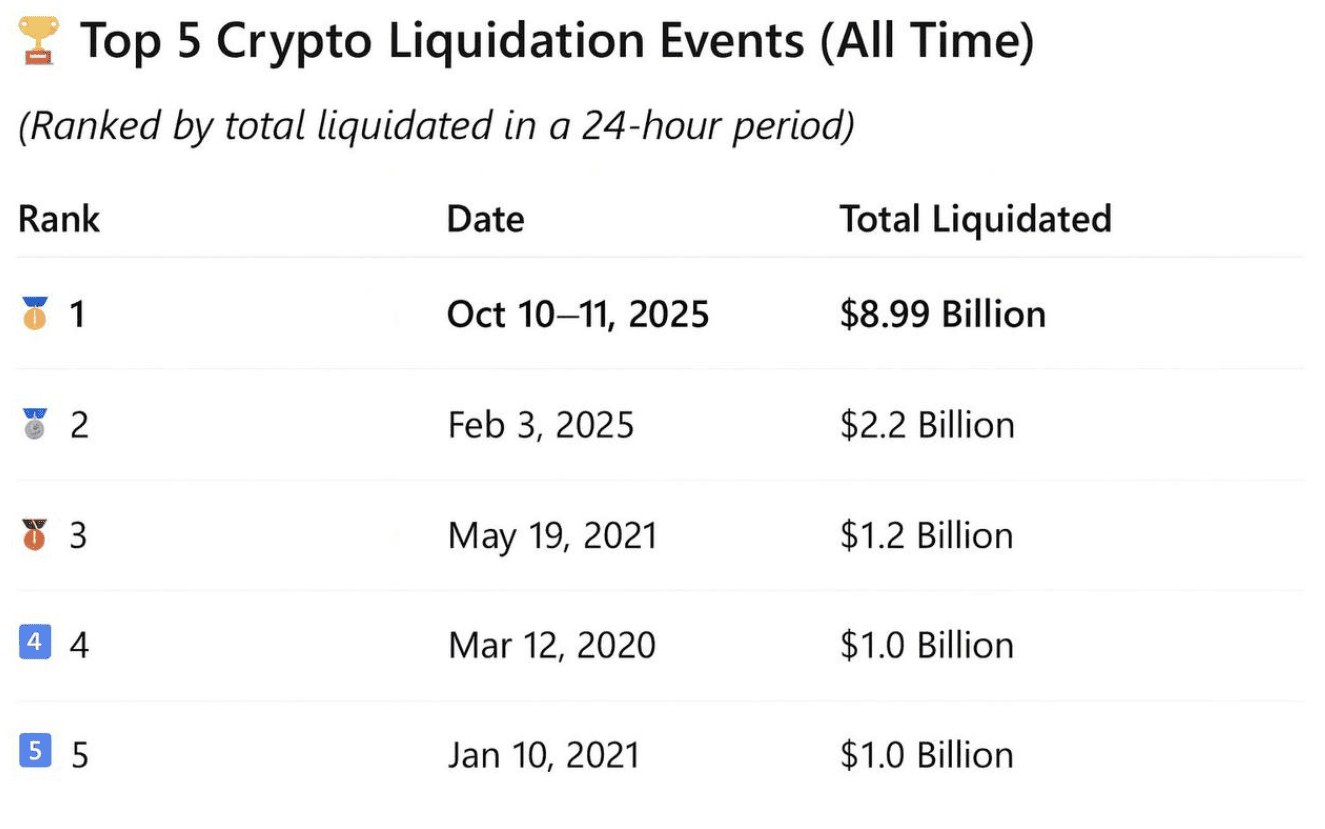Select the May 19, 2021 date cell

[552, 536]
